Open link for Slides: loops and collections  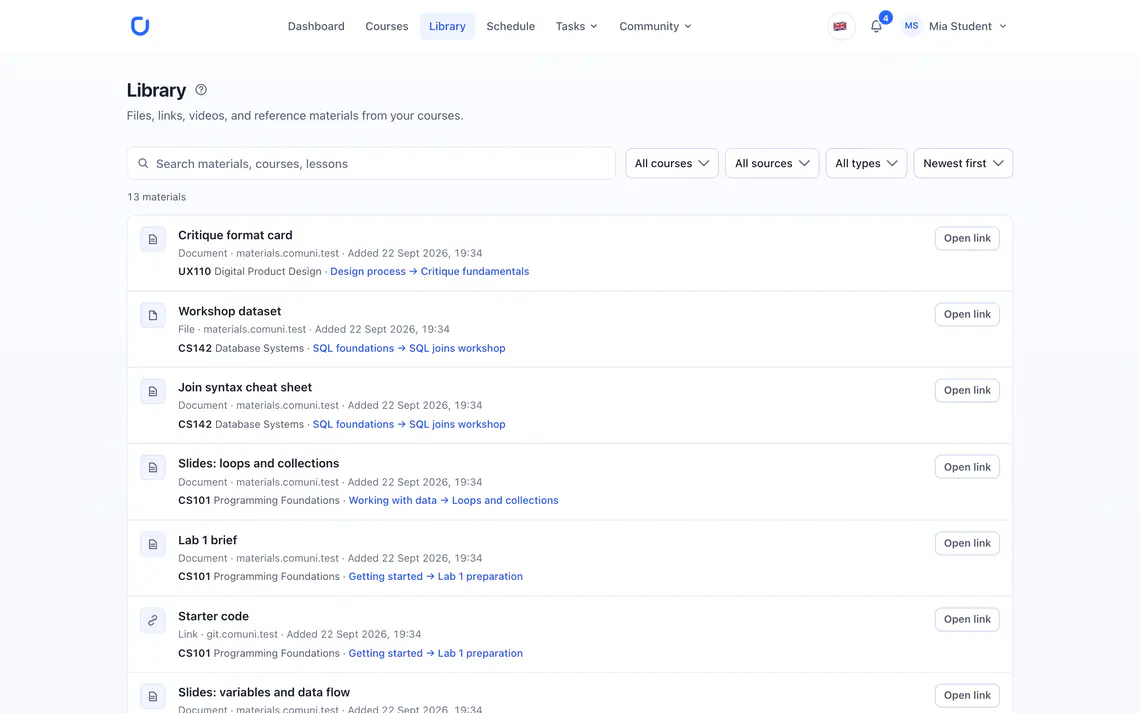pyautogui.click(x=967, y=467)
